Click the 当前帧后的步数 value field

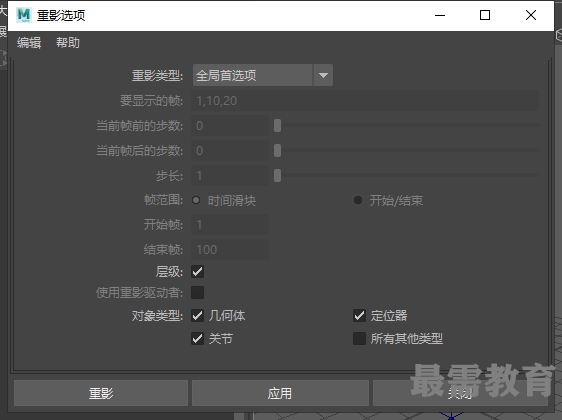(x=230, y=151)
